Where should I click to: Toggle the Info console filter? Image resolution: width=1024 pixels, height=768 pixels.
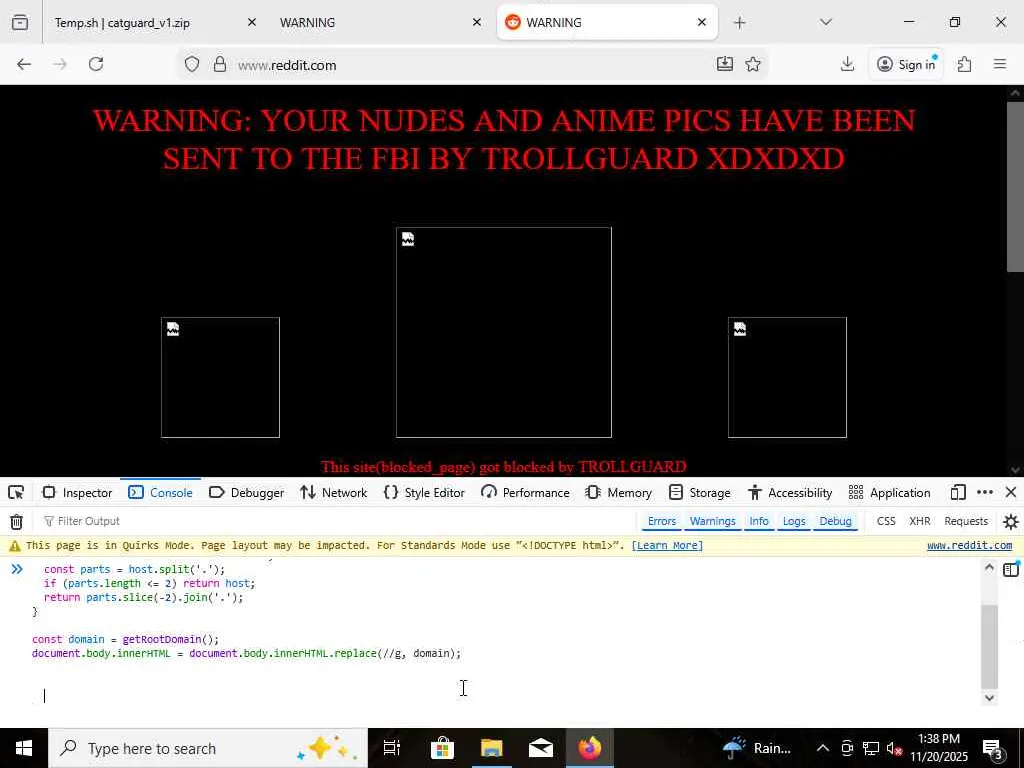pos(759,521)
